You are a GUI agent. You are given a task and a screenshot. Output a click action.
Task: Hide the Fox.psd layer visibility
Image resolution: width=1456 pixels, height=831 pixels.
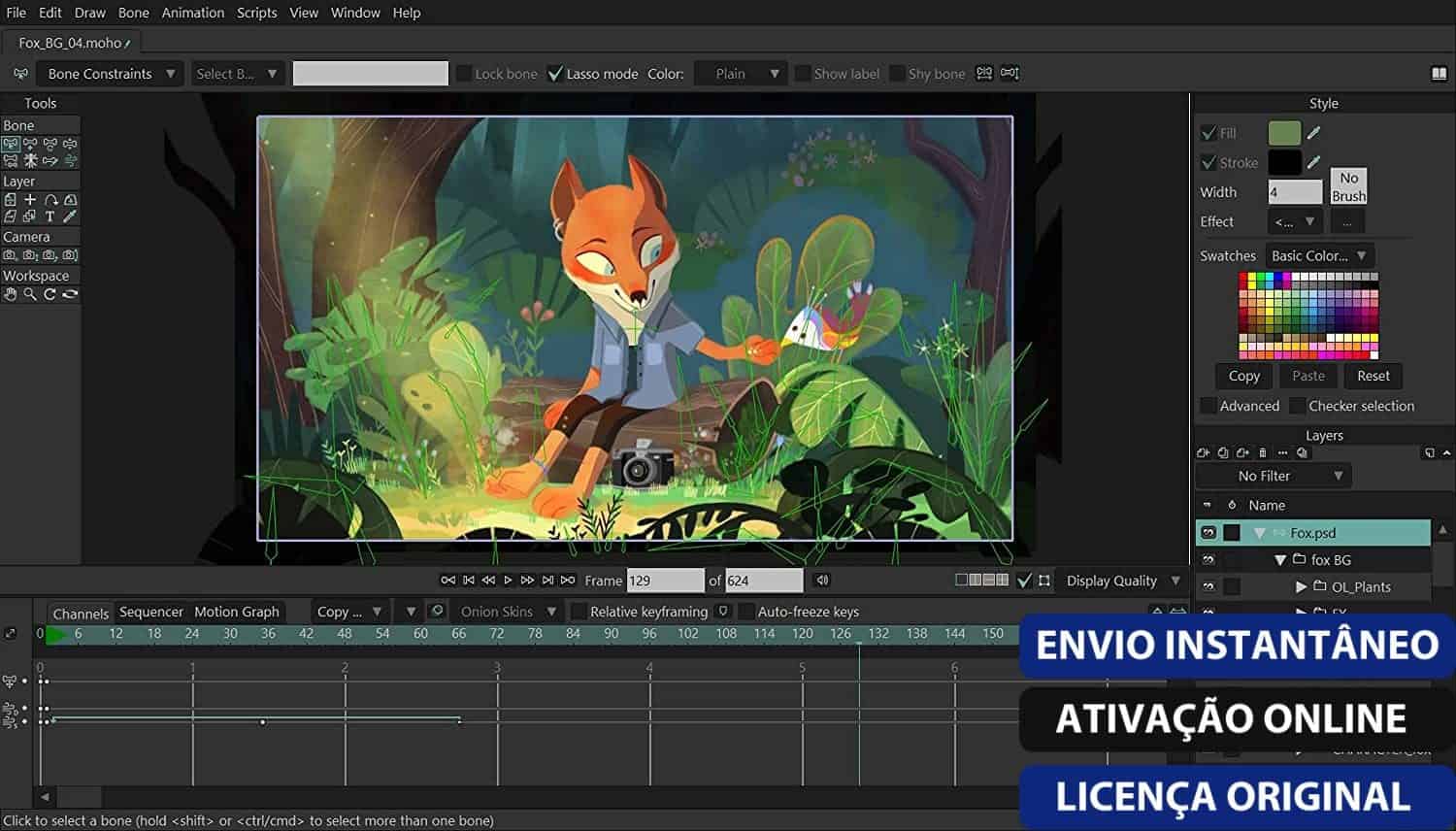pos(1208,533)
